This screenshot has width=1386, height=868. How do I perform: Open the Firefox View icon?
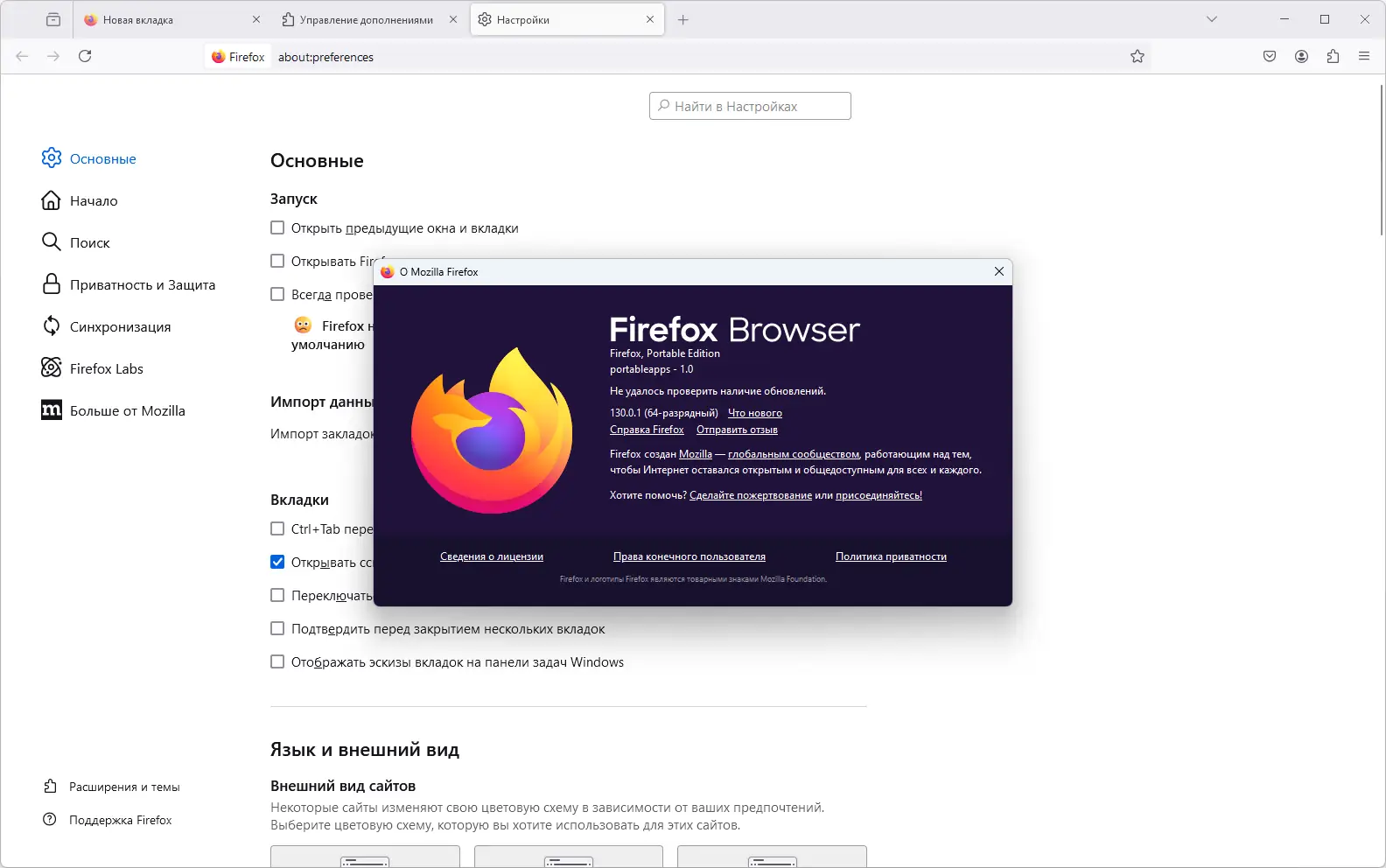point(53,19)
